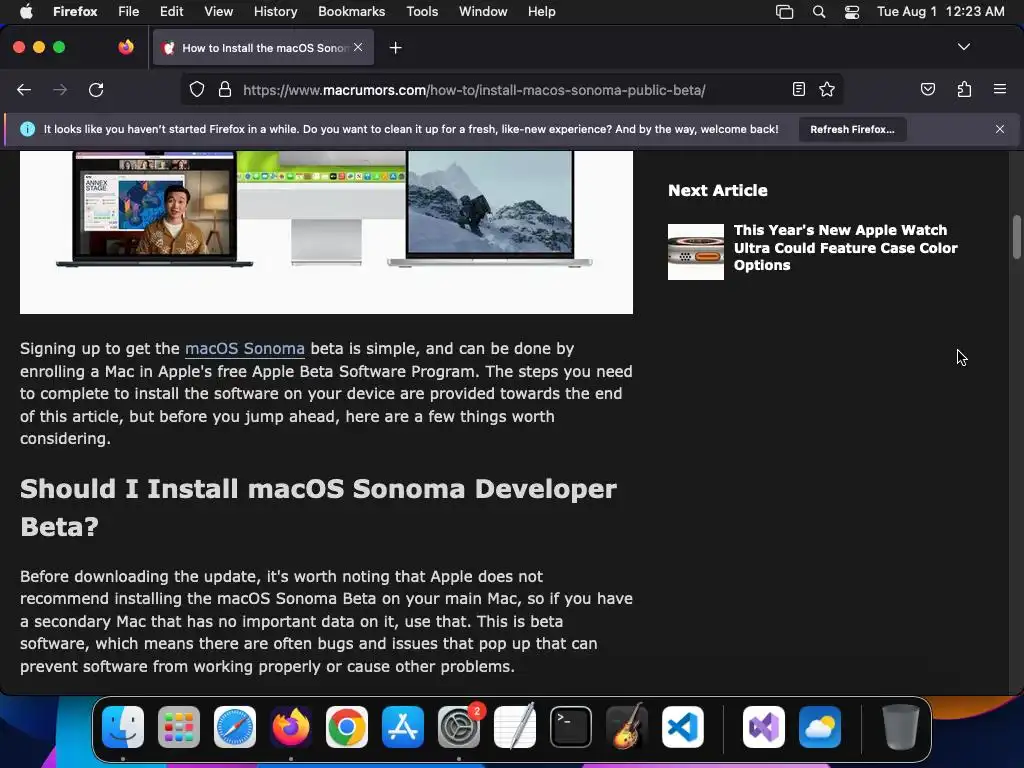The image size is (1024, 768).
Task: Select the How to Install macOS Sonoma tab
Action: click(x=264, y=48)
